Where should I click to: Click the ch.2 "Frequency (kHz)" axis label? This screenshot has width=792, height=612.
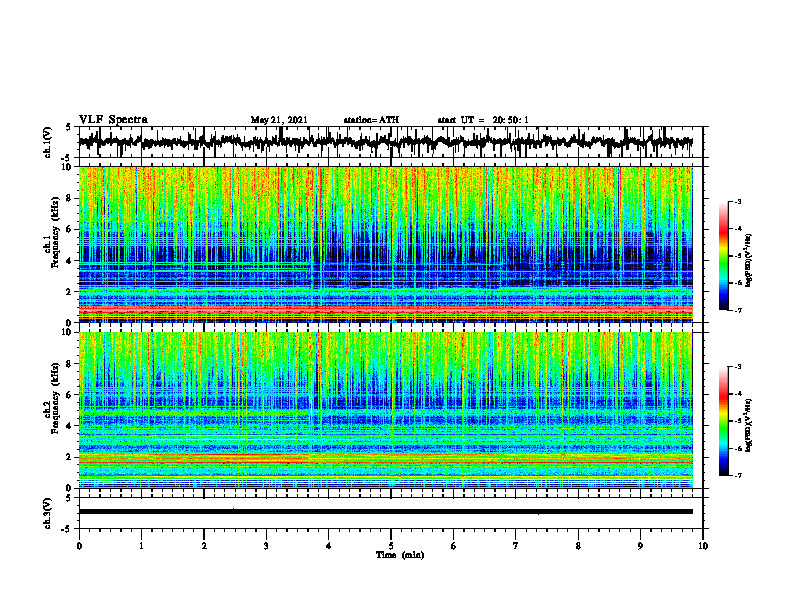click(55, 398)
